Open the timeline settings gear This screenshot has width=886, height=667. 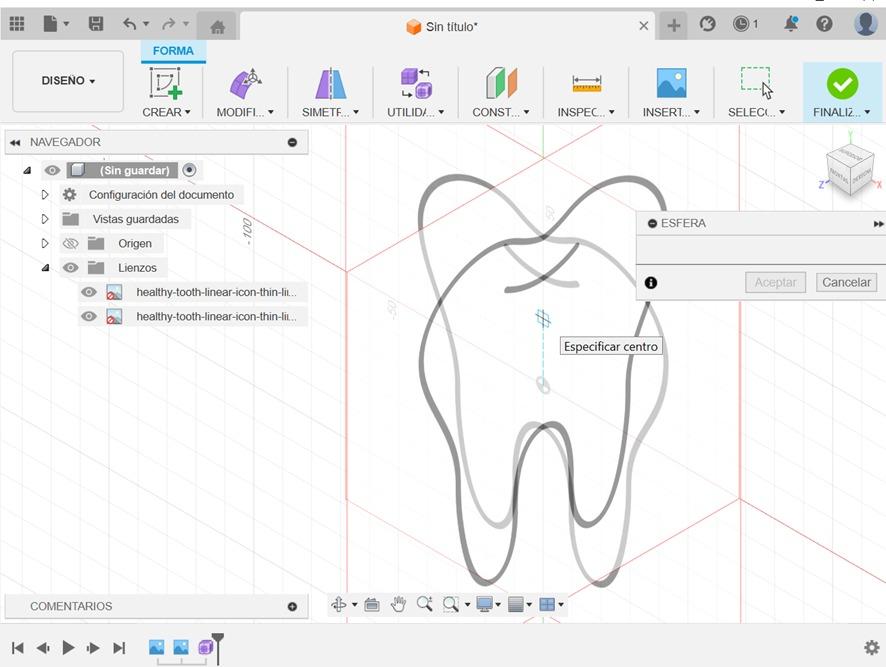click(872, 647)
